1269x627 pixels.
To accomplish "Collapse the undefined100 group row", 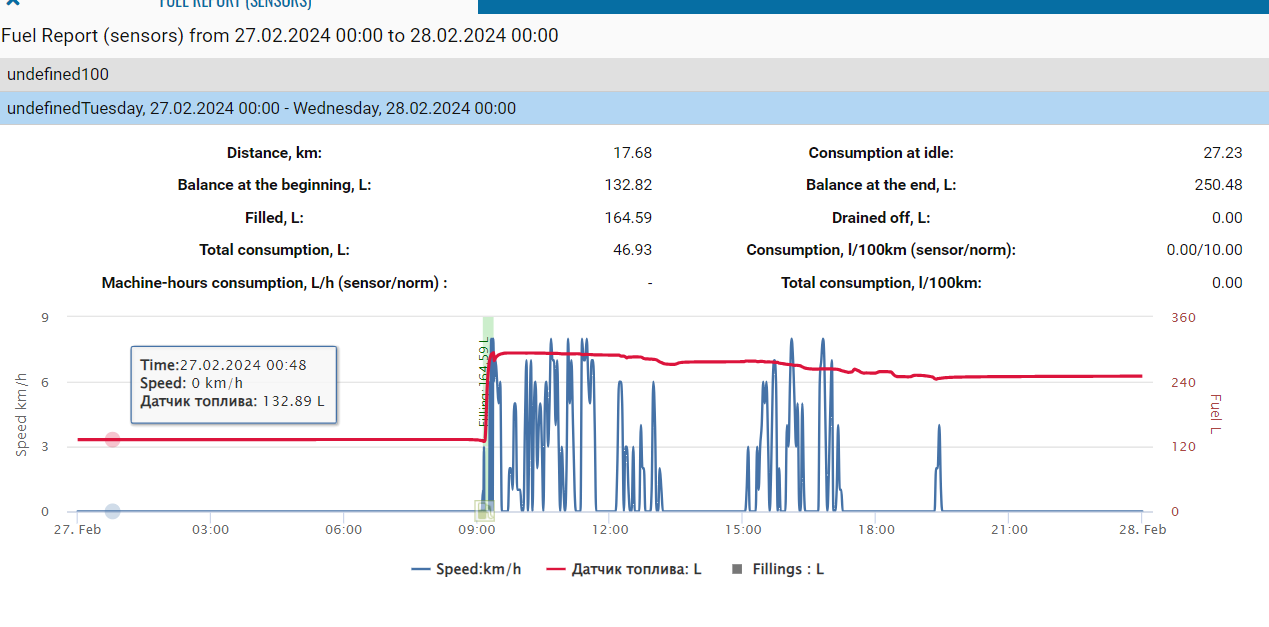I will point(58,74).
